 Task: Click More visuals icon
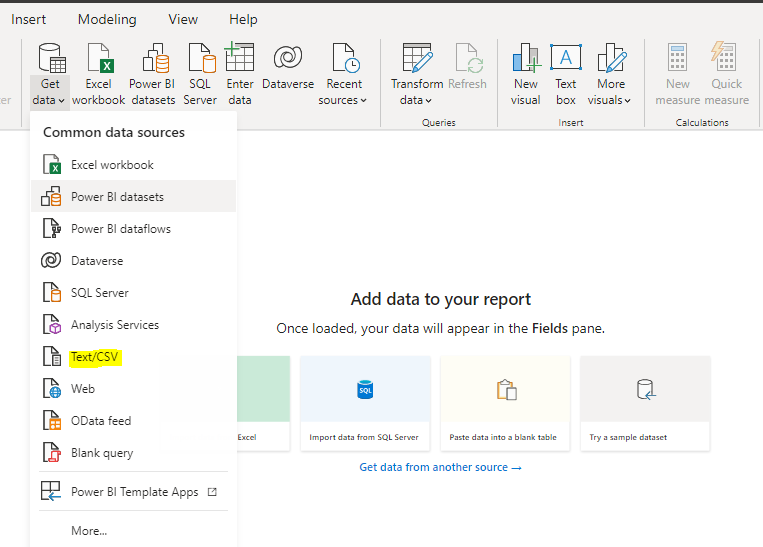[612, 57]
